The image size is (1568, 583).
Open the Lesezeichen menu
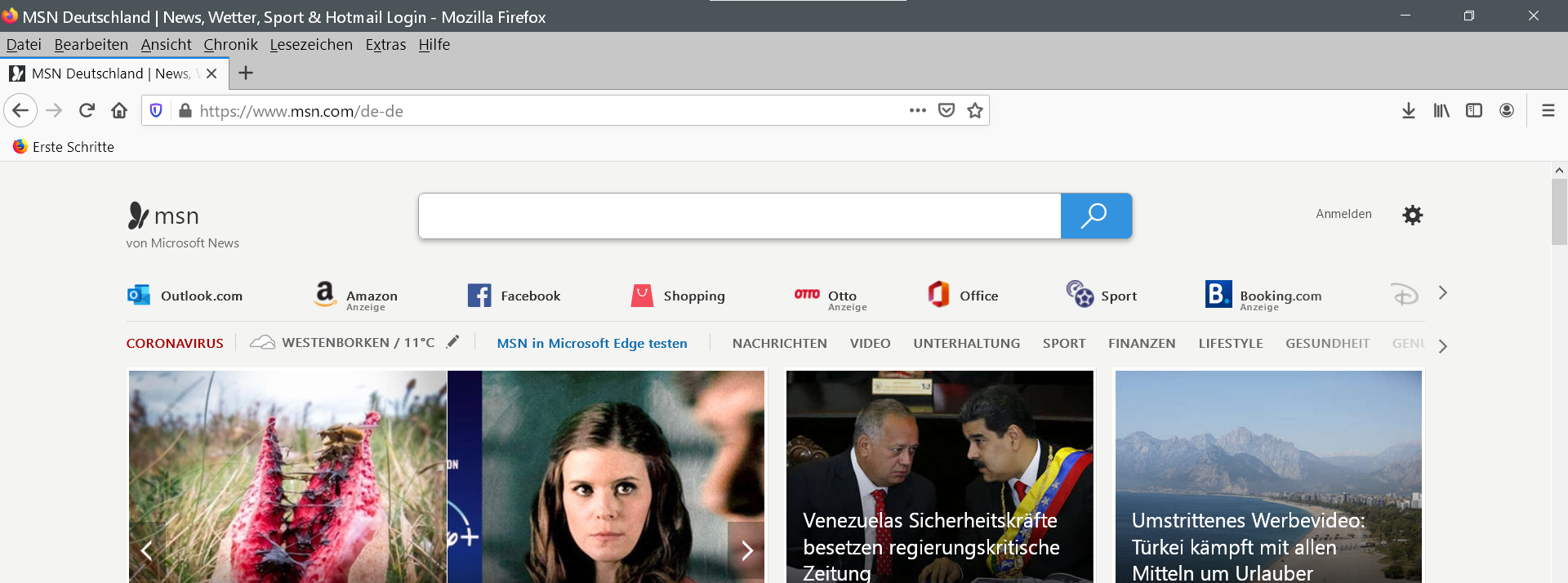click(311, 45)
